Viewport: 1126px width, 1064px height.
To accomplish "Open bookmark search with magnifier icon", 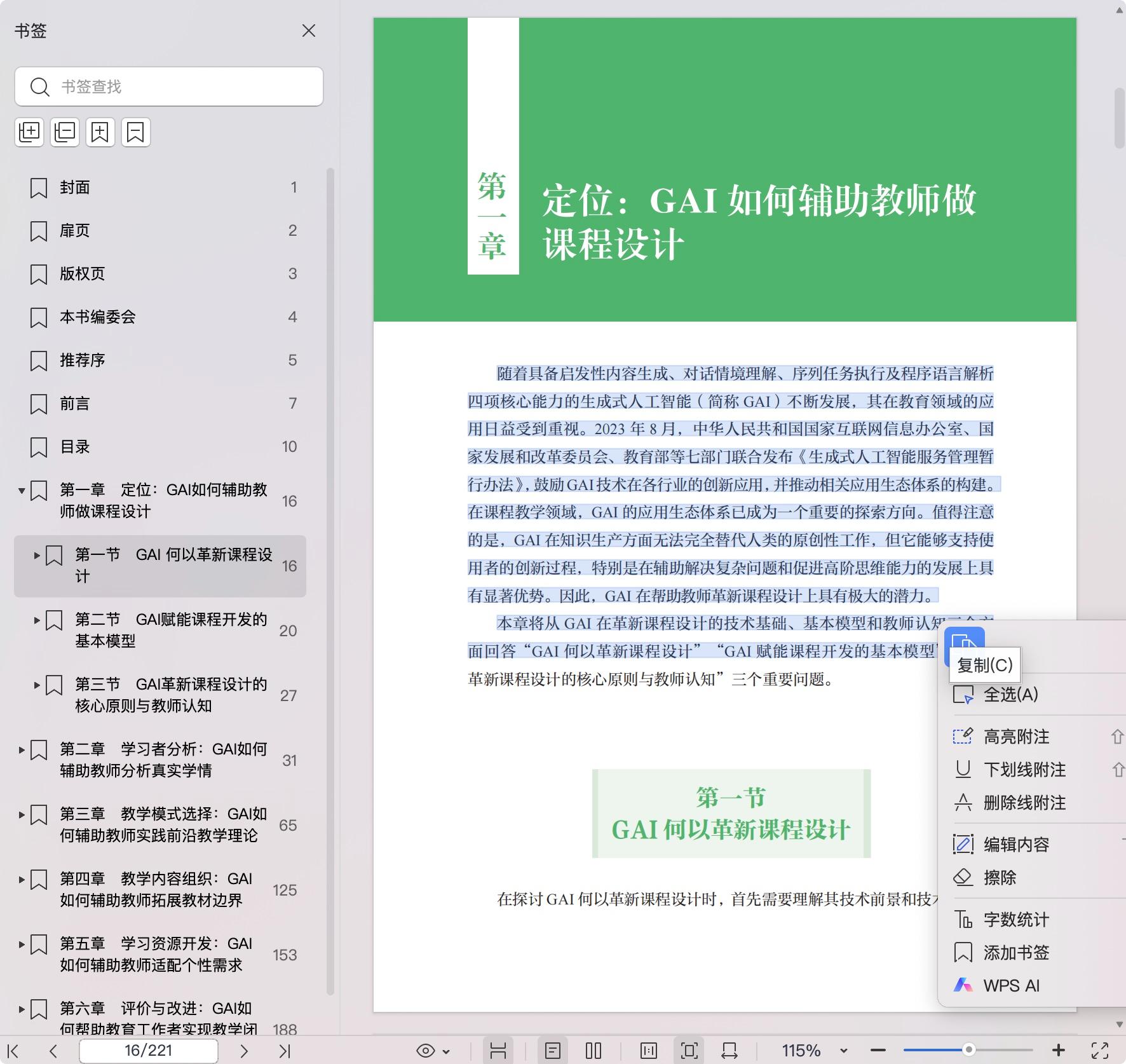I will tap(41, 86).
